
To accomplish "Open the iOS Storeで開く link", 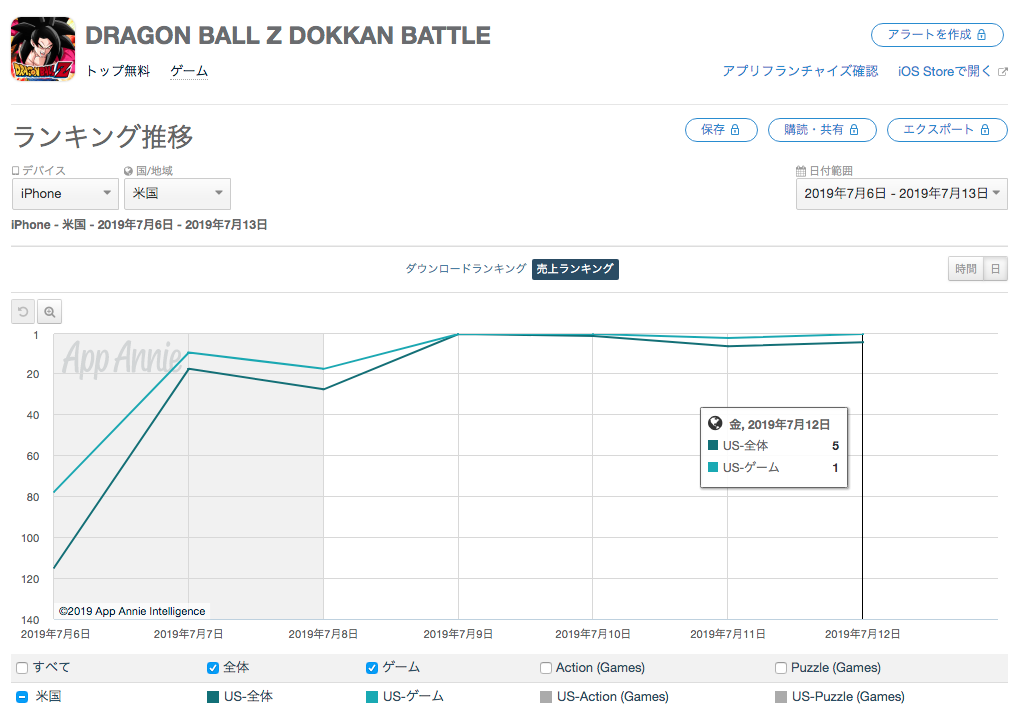I will tap(944, 71).
